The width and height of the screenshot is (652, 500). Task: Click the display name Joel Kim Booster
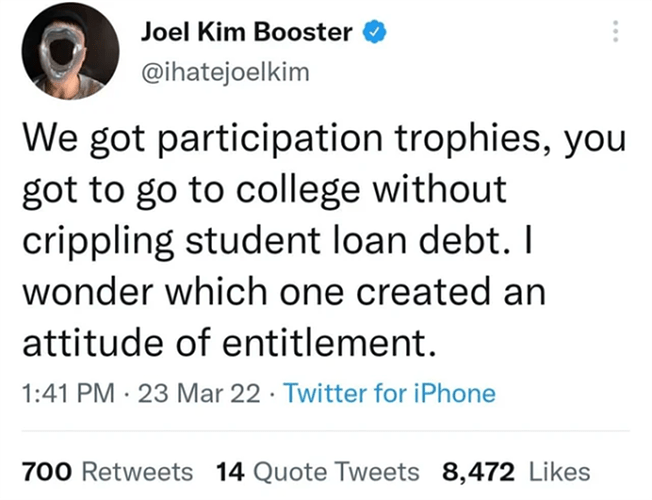tap(247, 32)
